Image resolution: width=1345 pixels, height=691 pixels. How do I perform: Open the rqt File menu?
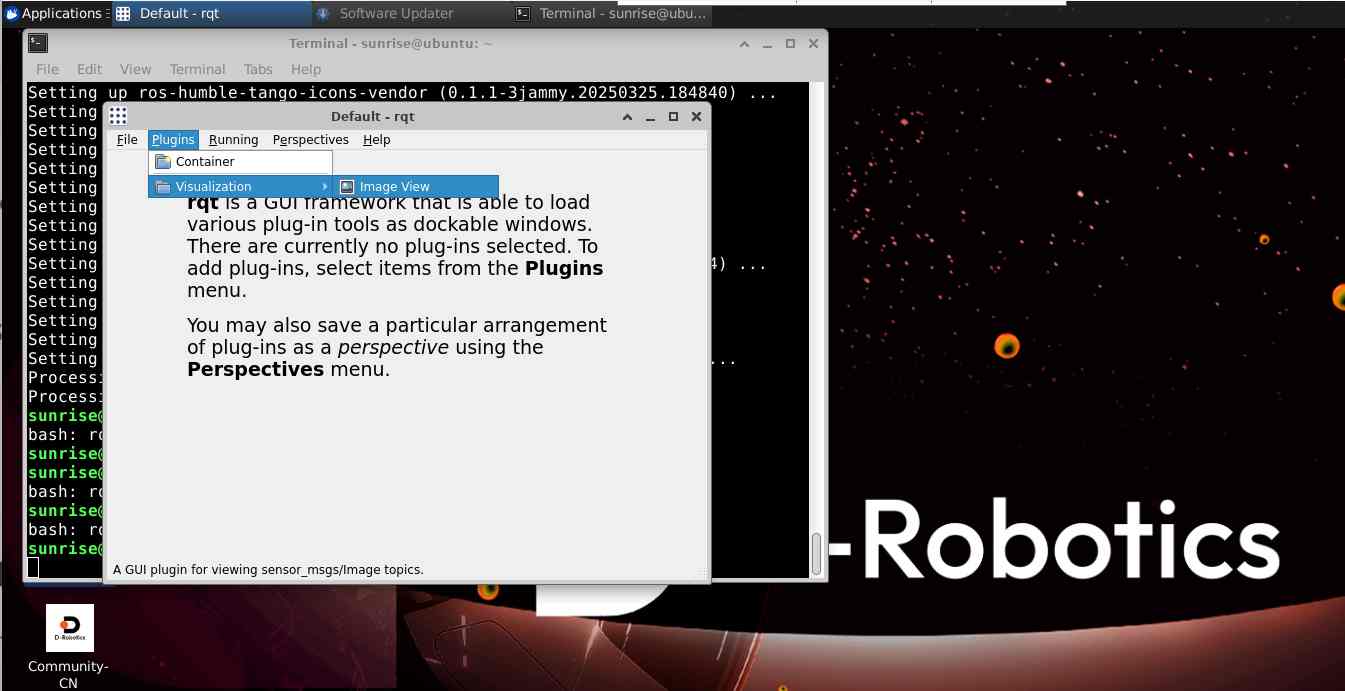tap(127, 140)
